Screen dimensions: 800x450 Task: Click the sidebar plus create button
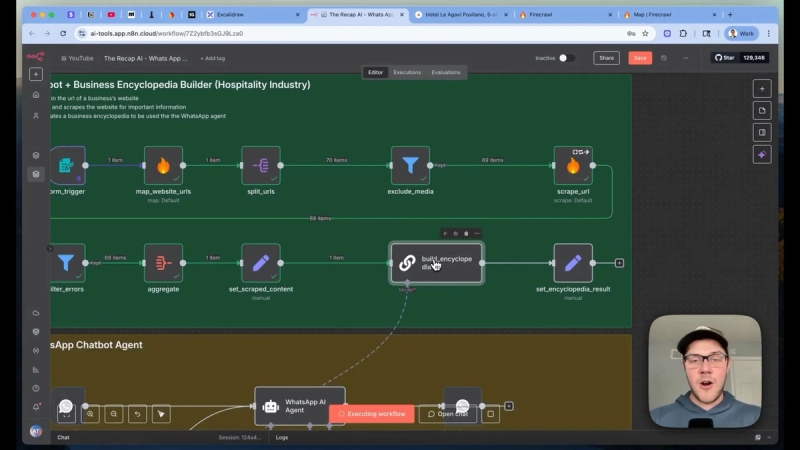pyautogui.click(x=36, y=74)
